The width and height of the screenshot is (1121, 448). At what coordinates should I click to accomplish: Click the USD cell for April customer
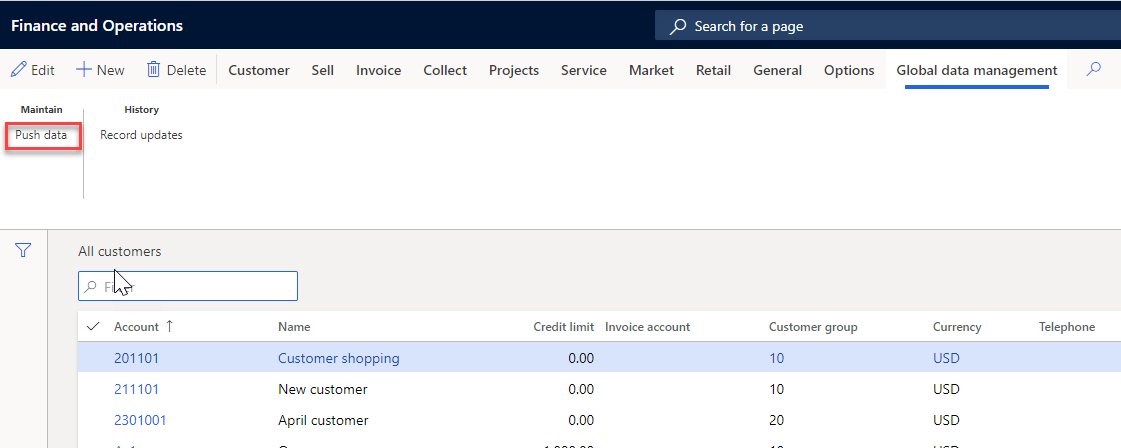946,420
